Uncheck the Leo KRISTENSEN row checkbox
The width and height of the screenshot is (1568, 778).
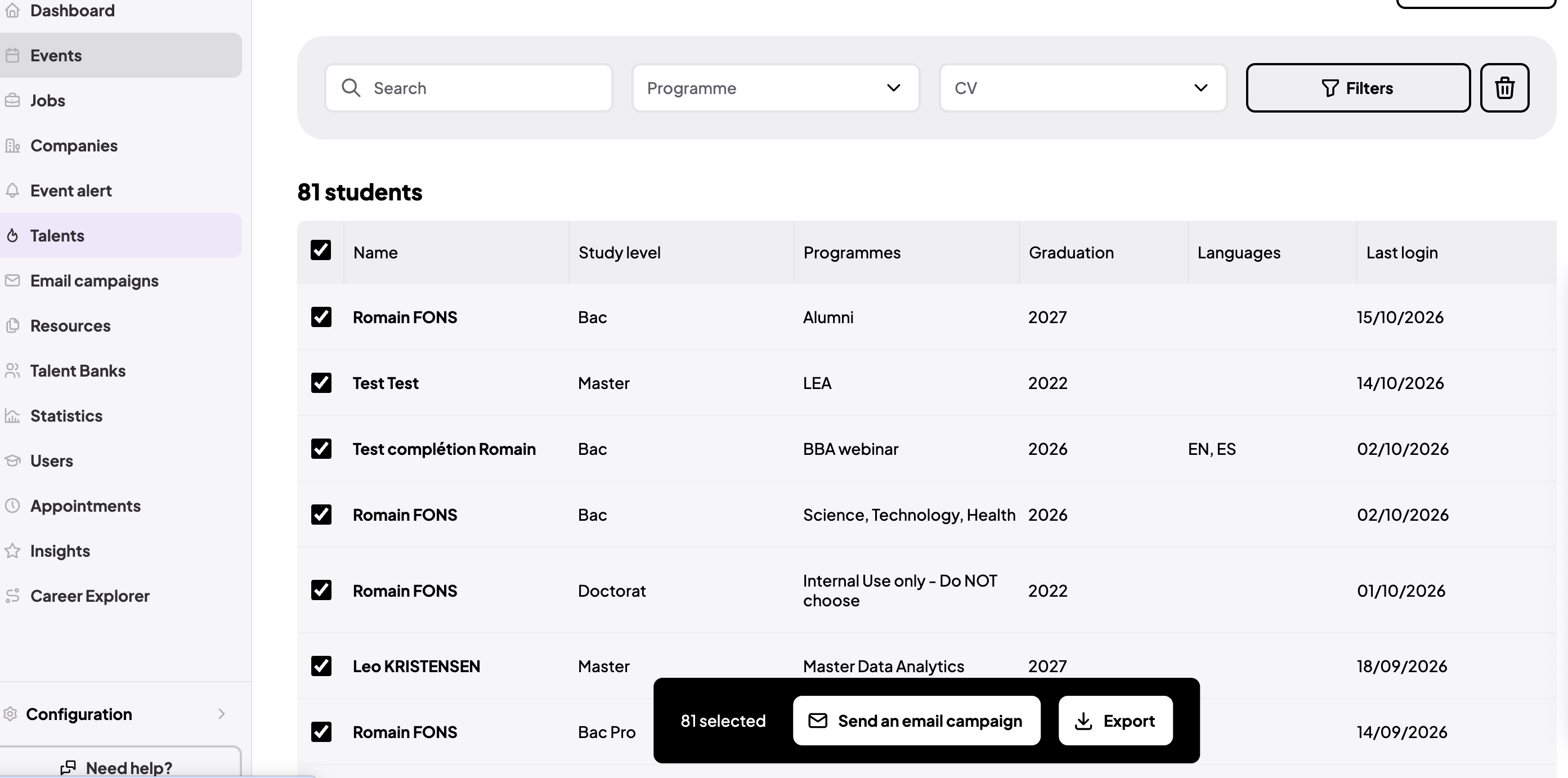tap(321, 666)
